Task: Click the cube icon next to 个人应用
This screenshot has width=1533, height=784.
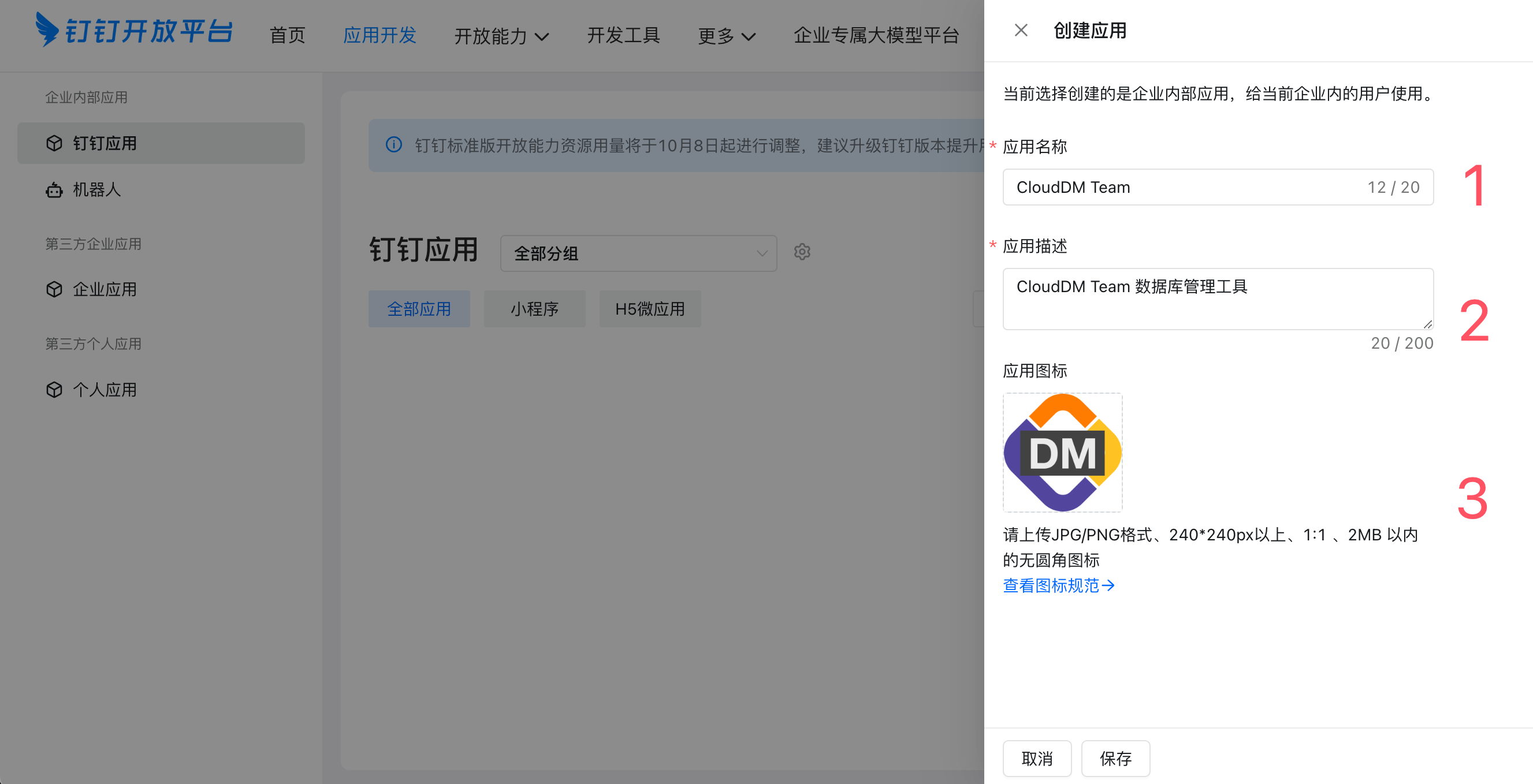Action: click(x=54, y=390)
